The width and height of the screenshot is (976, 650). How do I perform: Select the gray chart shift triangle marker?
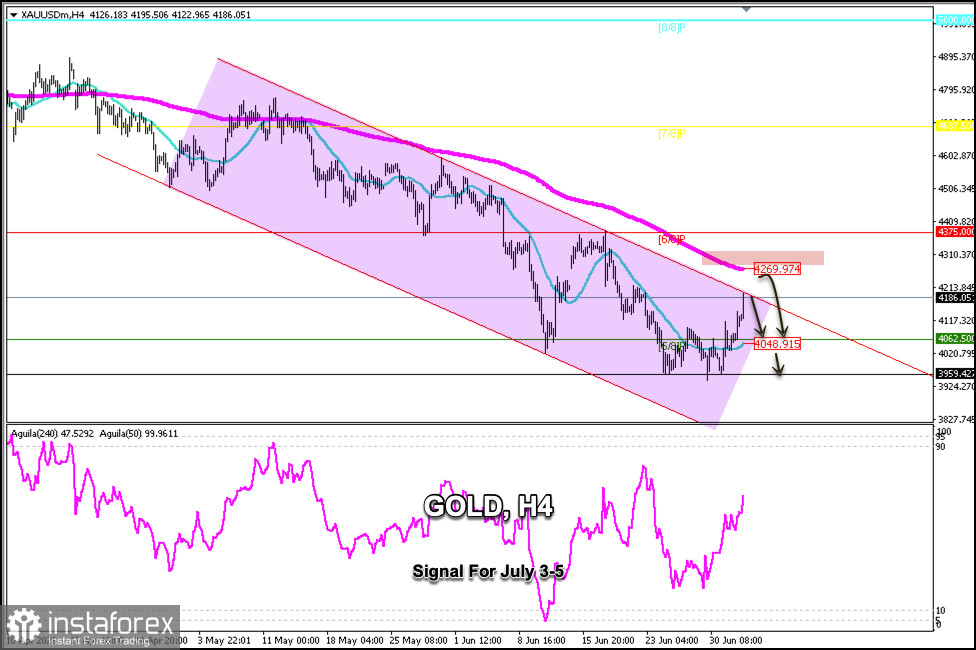click(x=746, y=9)
